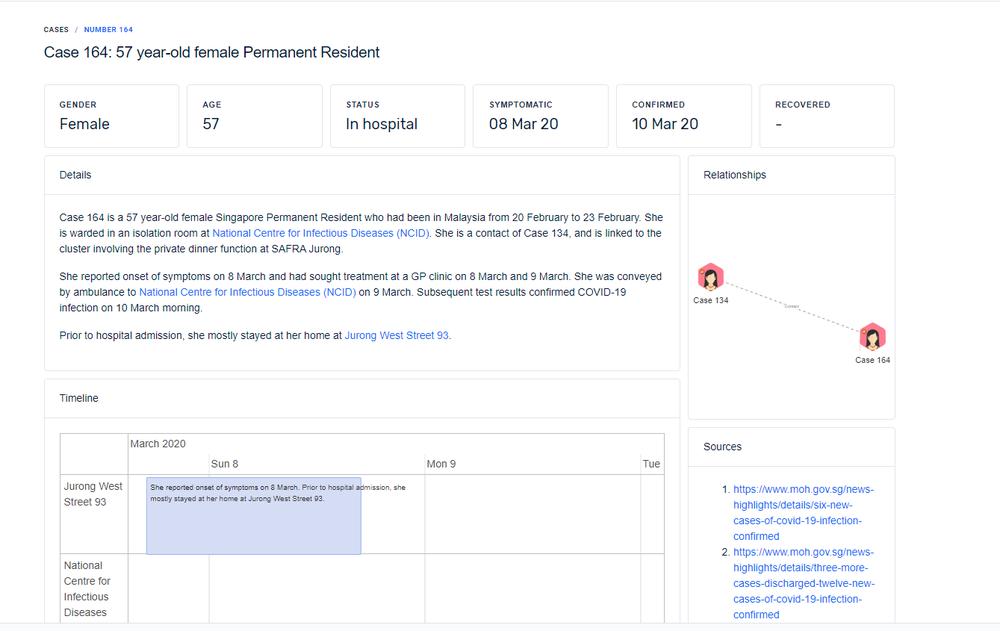
Task: Select the symptom onset event in the timeline
Action: (253, 515)
